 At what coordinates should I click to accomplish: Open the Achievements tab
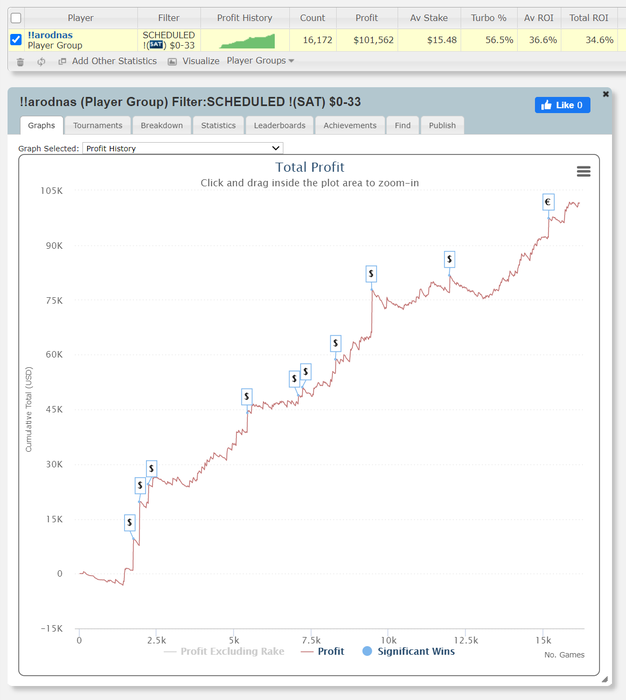(x=350, y=125)
